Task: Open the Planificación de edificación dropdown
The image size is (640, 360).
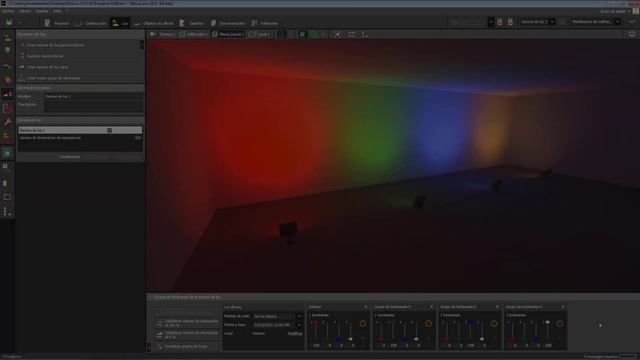Action: (x=595, y=22)
